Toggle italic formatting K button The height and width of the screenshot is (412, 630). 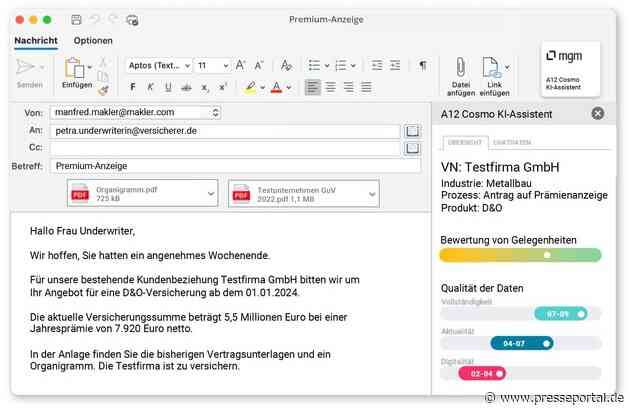pyautogui.click(x=150, y=87)
